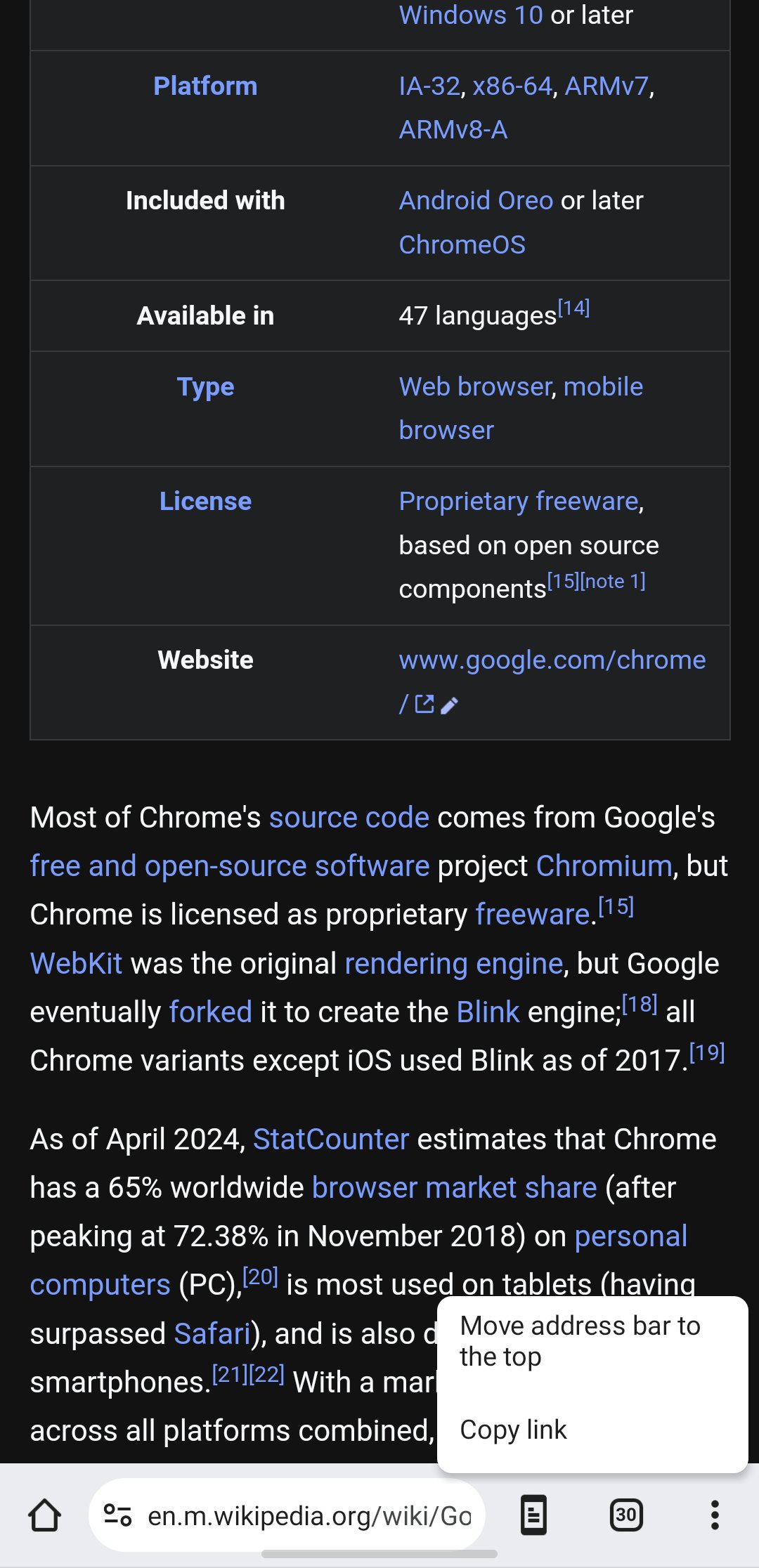The image size is (759, 1568).
Task: Open the ARMv7 link
Action: [606, 86]
